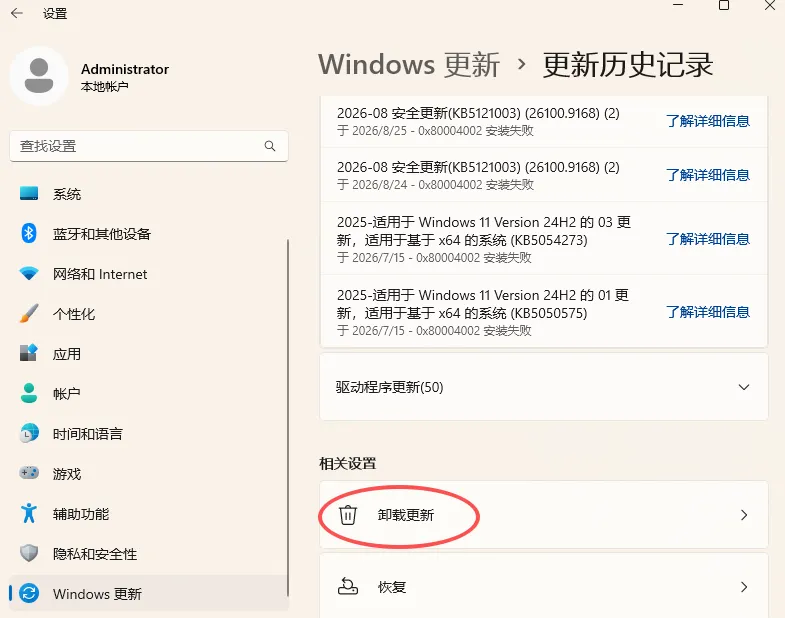
Task: Click the Windows 更新 breadcrumb link
Action: (x=409, y=65)
